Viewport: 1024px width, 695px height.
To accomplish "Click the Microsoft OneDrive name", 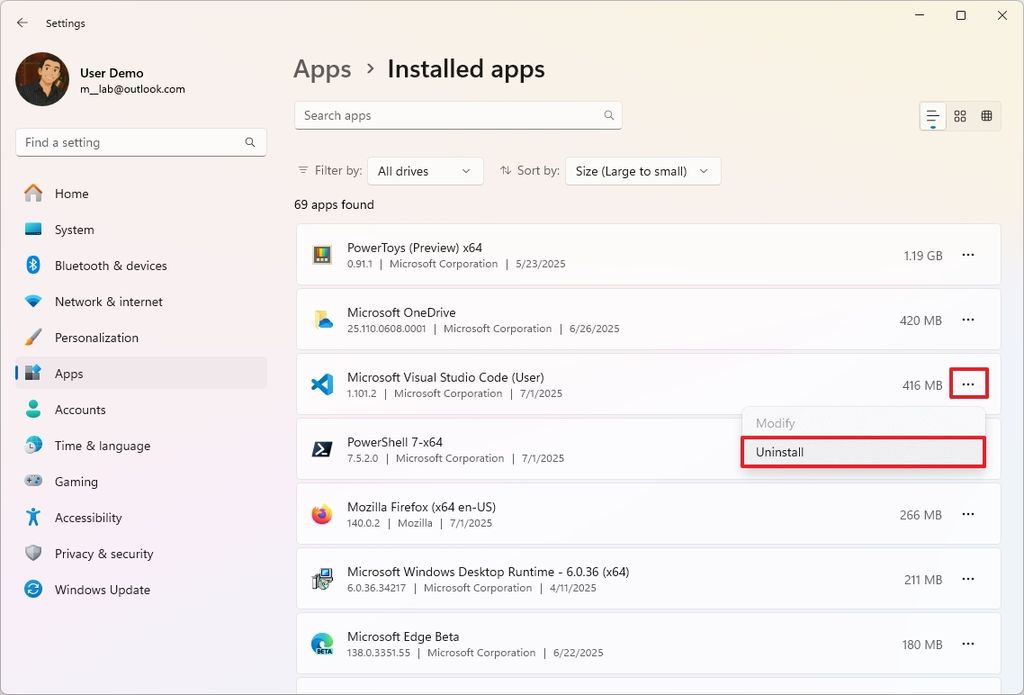I will [402, 312].
